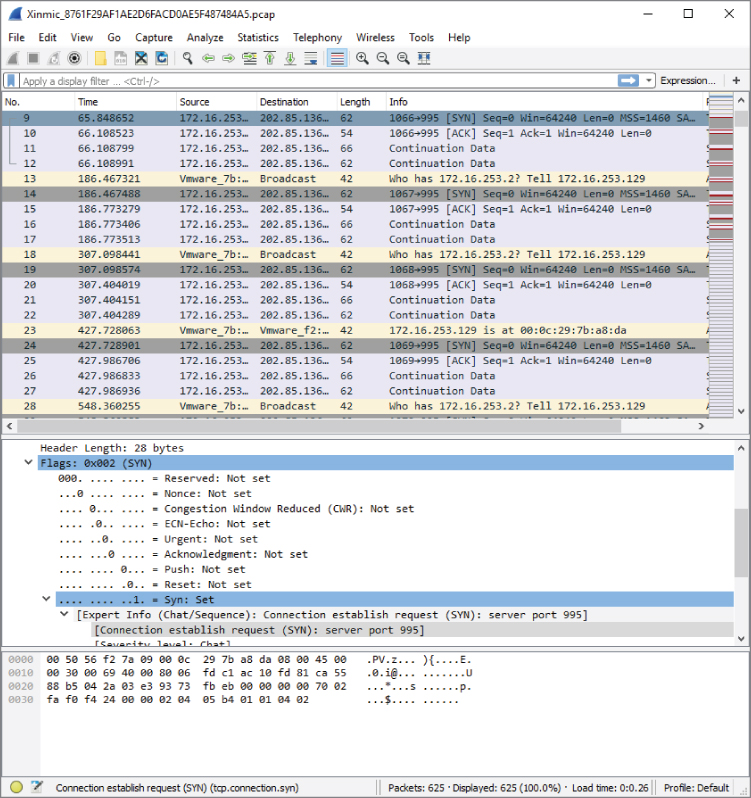751x798 pixels.
Task: Collapse the Syn: Set tree node
Action: (x=46, y=599)
